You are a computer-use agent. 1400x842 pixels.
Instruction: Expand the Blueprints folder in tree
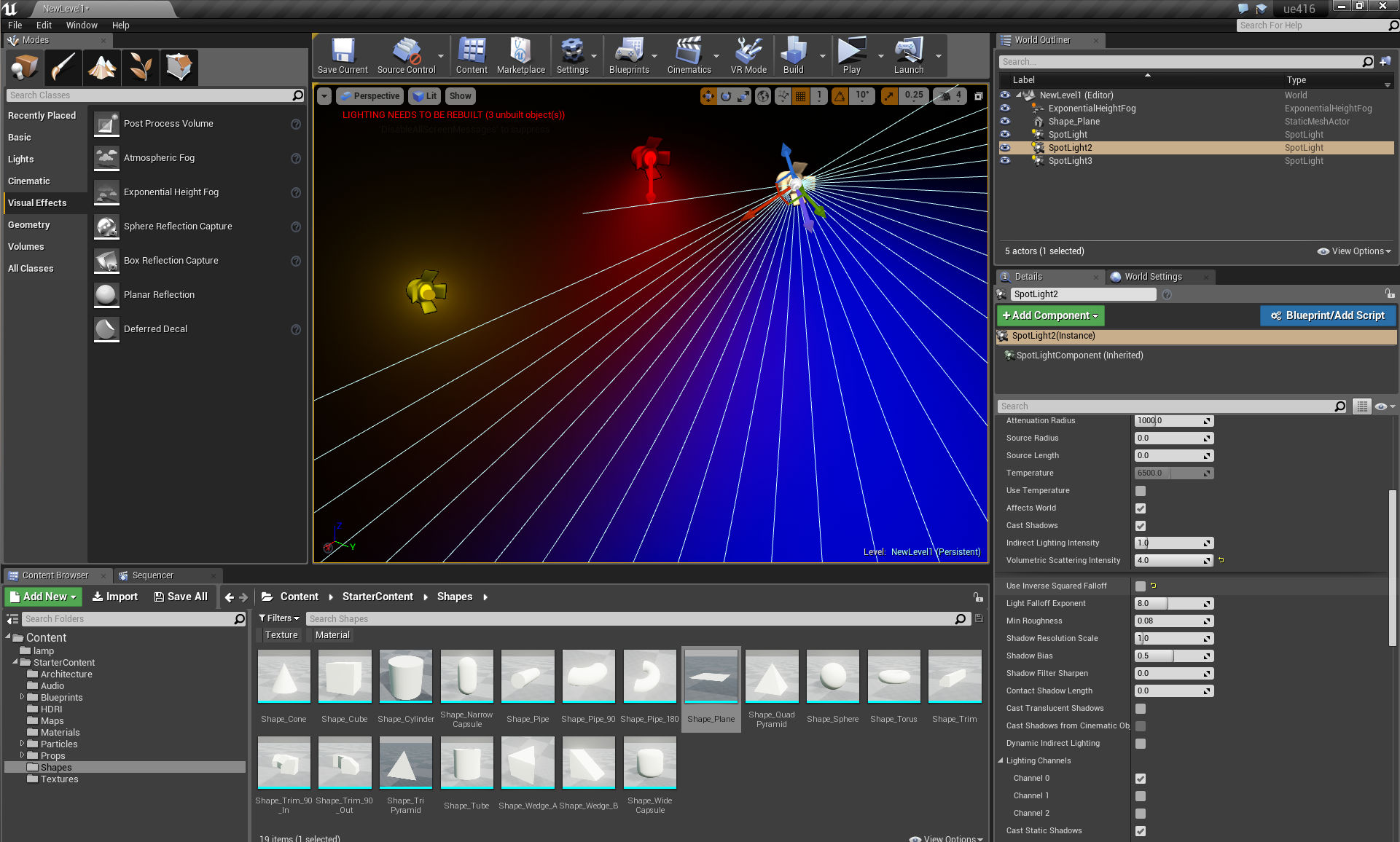point(22,697)
